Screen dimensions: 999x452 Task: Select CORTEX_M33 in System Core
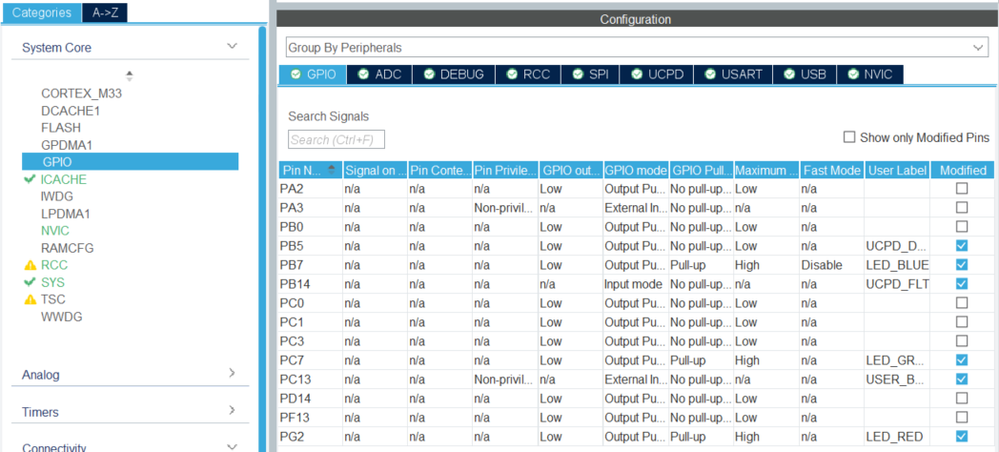(x=82, y=93)
